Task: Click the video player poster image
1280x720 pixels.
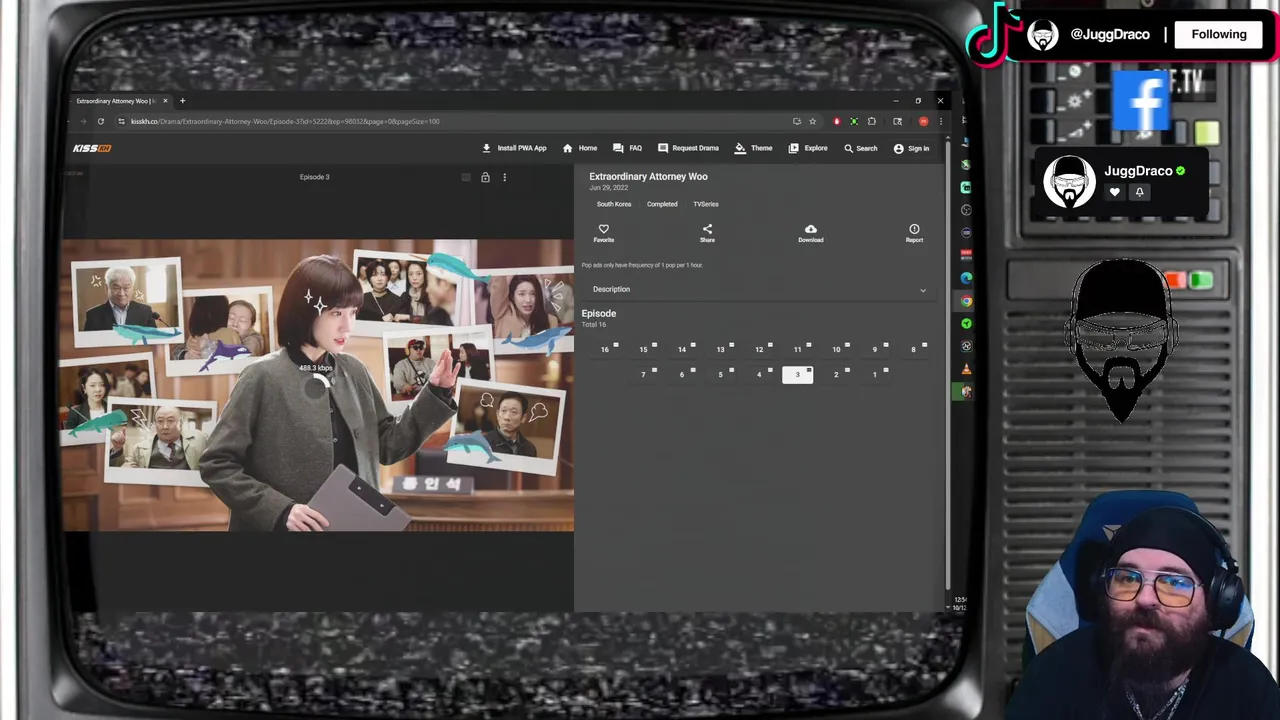Action: coord(319,385)
